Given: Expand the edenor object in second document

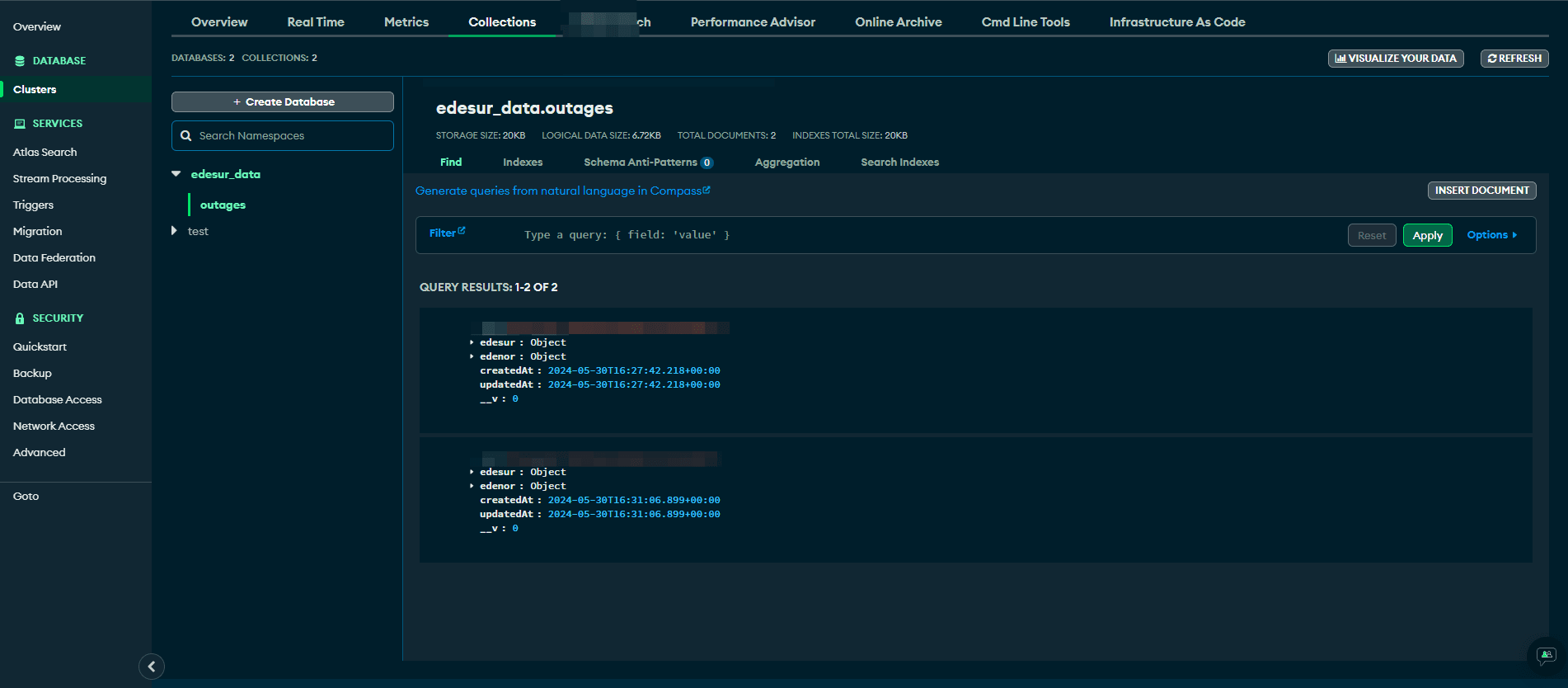Looking at the screenshot, I should click(x=472, y=486).
